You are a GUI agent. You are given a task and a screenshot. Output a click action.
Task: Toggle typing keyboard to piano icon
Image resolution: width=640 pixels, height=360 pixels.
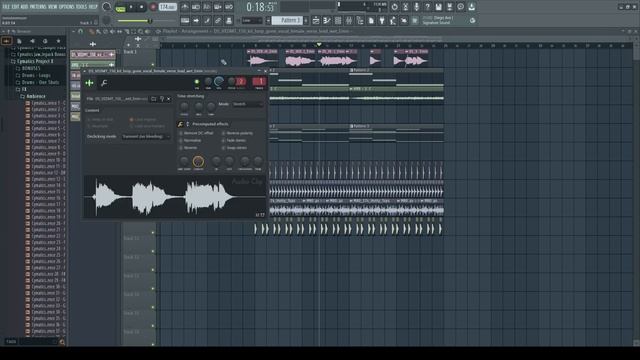coord(185,20)
